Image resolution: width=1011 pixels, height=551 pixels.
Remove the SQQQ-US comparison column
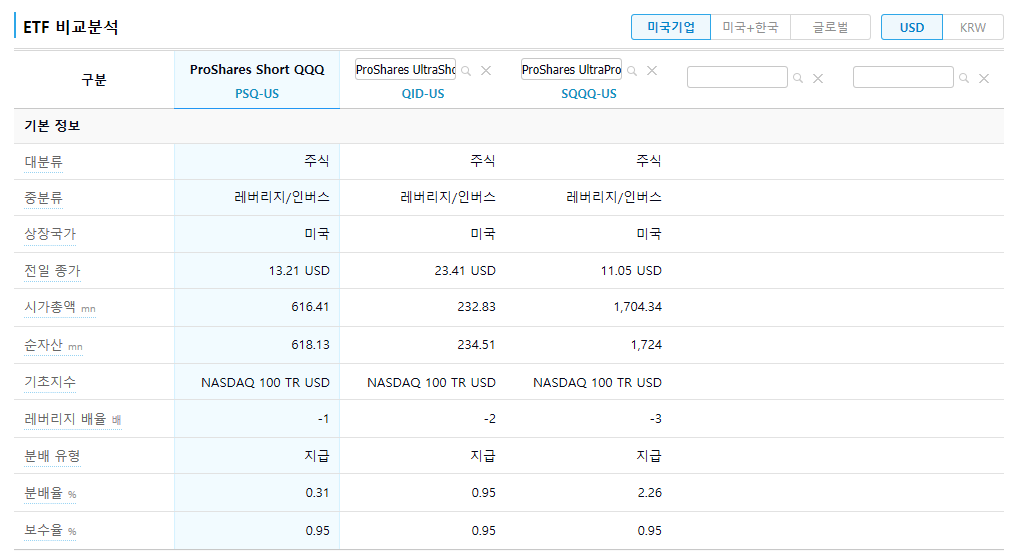[652, 71]
